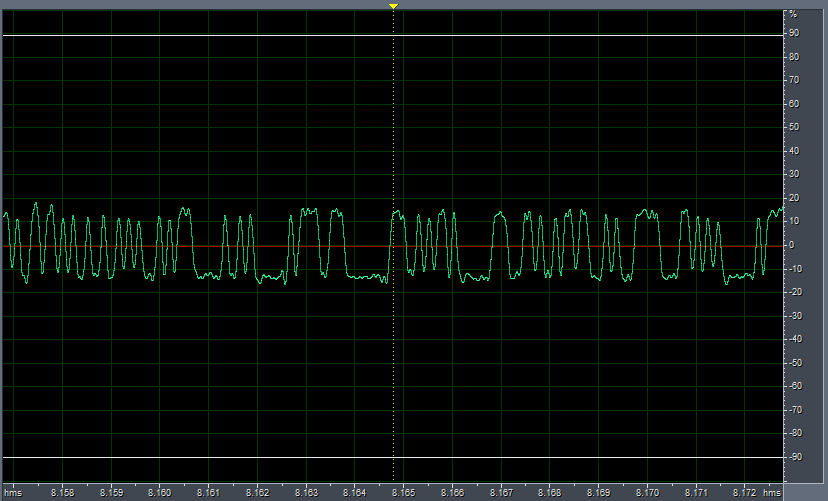Click the 8.170 time ruler label
Screen dimensions: 828x501
click(647, 493)
